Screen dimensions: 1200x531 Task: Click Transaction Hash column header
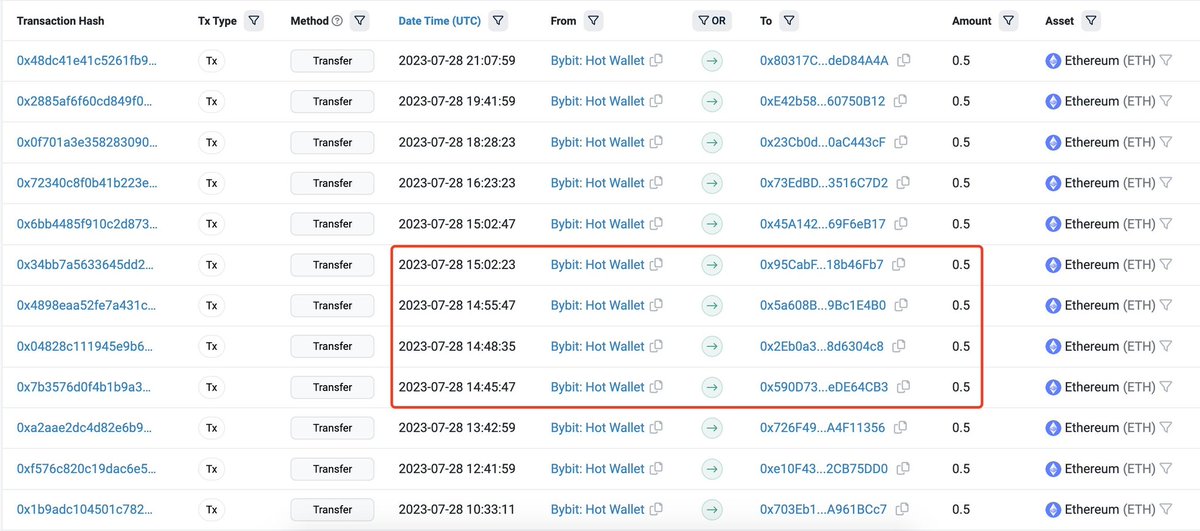coord(60,21)
